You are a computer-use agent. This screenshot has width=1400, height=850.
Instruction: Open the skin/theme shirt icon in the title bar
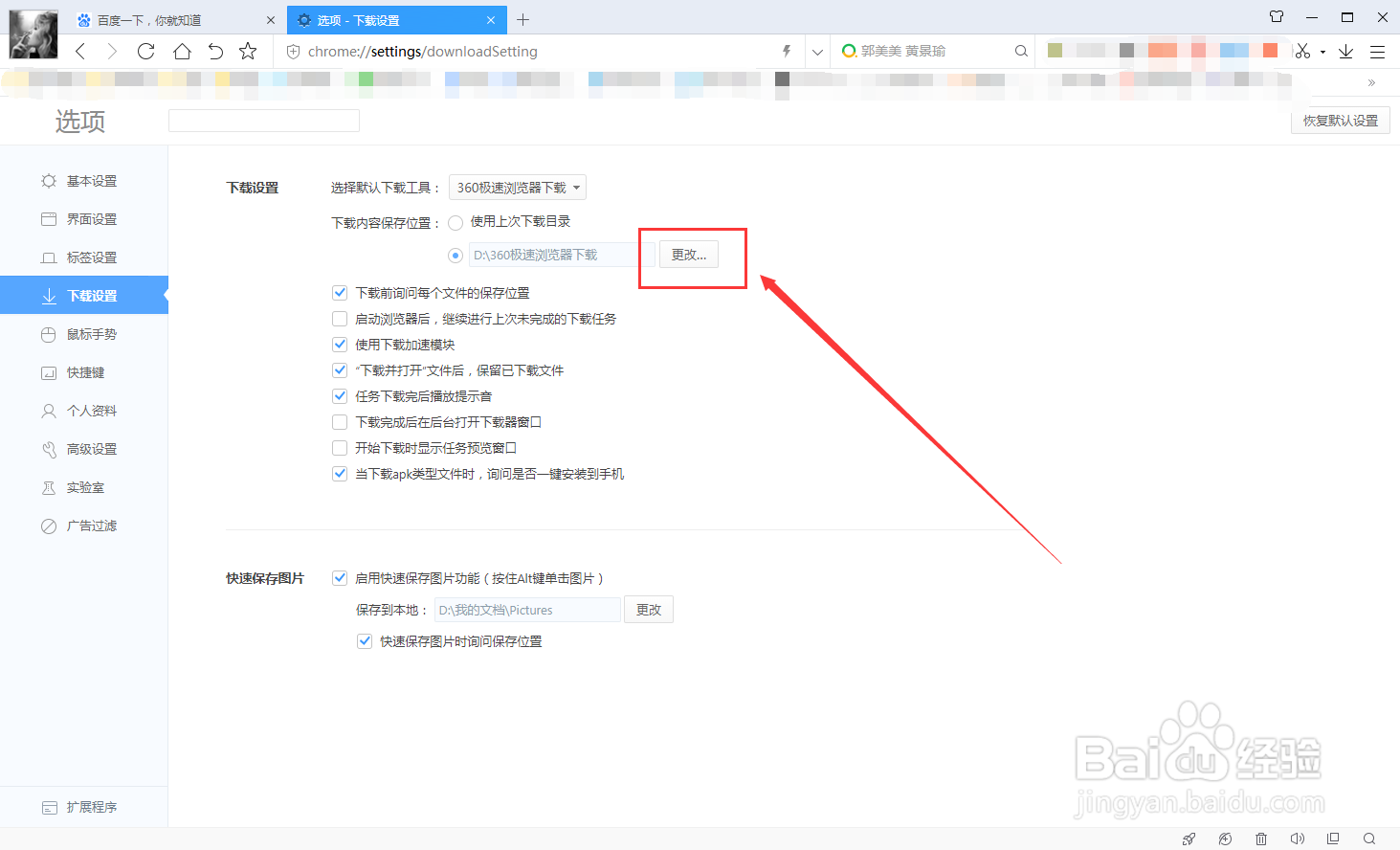click(x=1277, y=16)
